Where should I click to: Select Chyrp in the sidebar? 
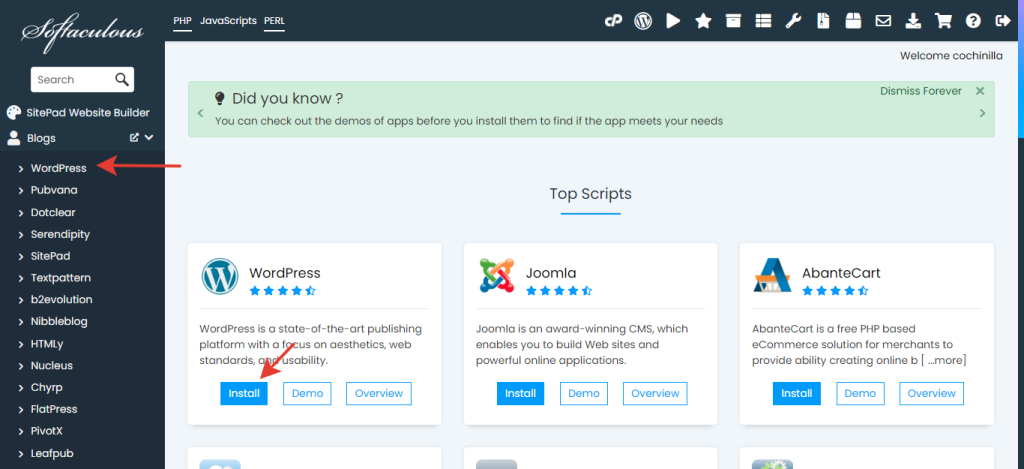(x=46, y=387)
